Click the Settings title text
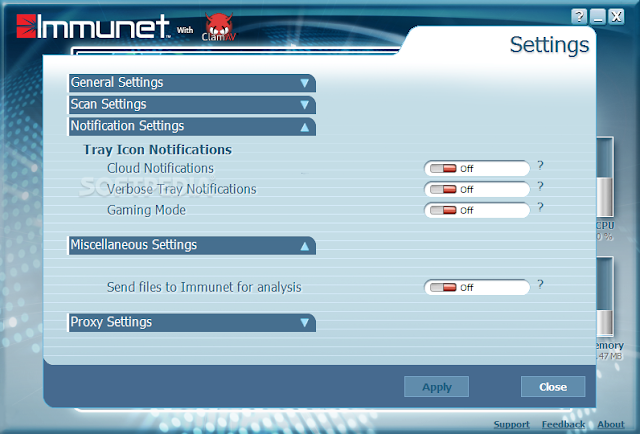 pos(549,45)
